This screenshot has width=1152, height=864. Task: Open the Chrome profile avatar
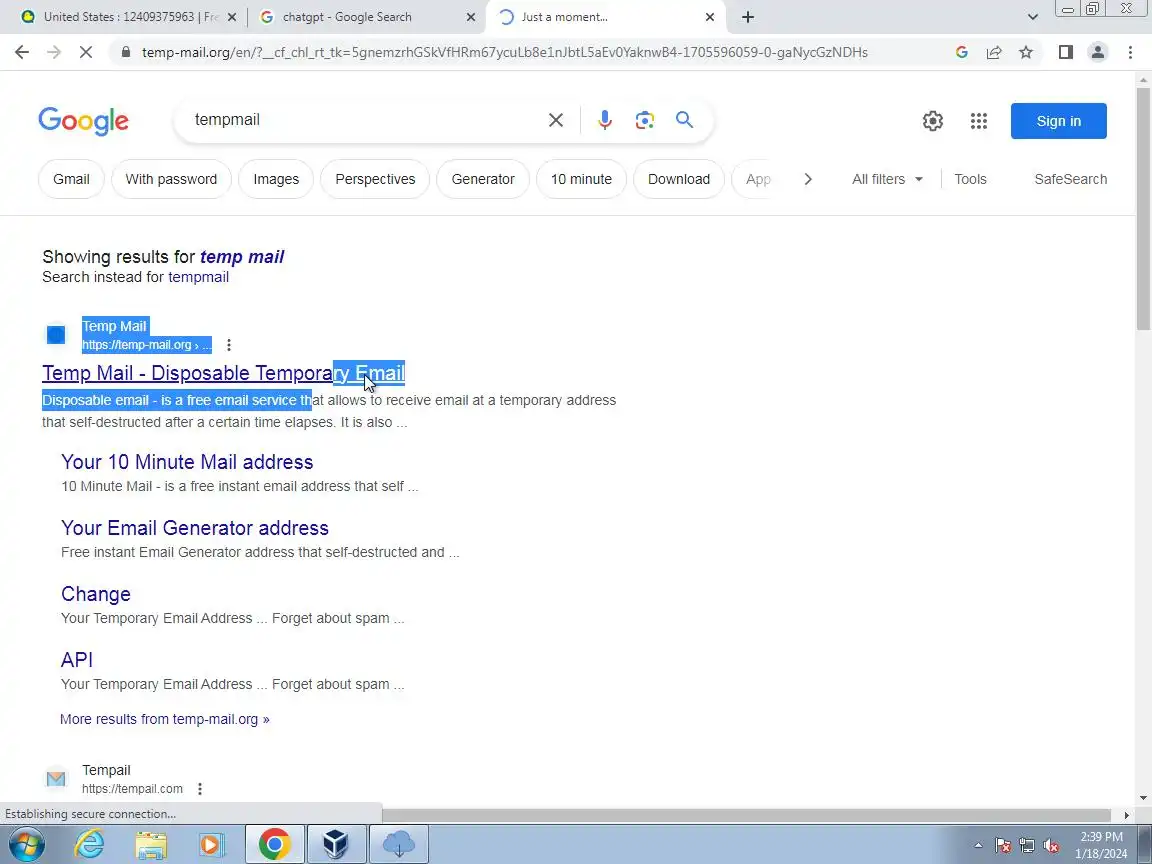click(x=1098, y=52)
